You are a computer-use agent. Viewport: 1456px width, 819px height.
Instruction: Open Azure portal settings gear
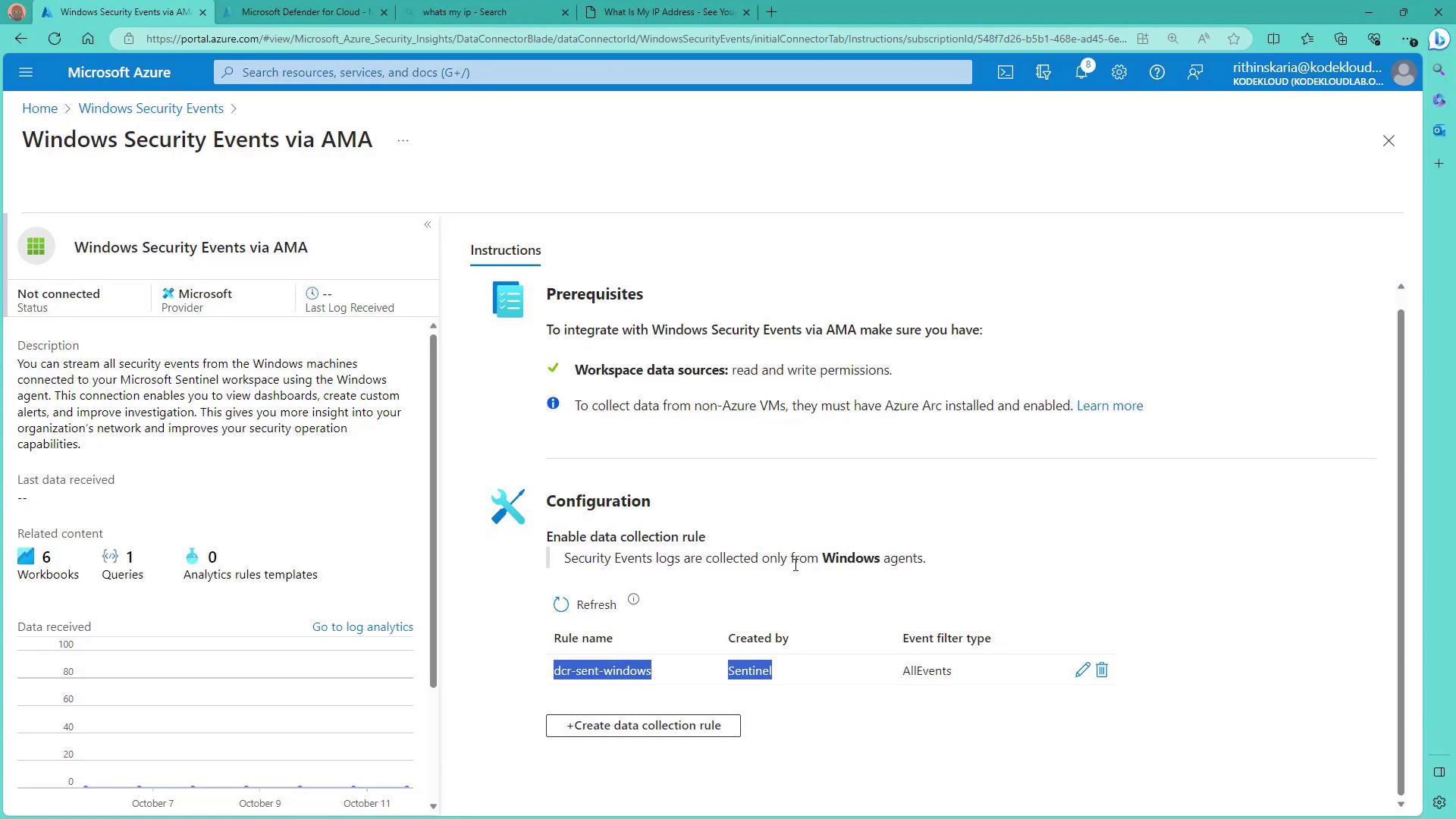(1119, 73)
